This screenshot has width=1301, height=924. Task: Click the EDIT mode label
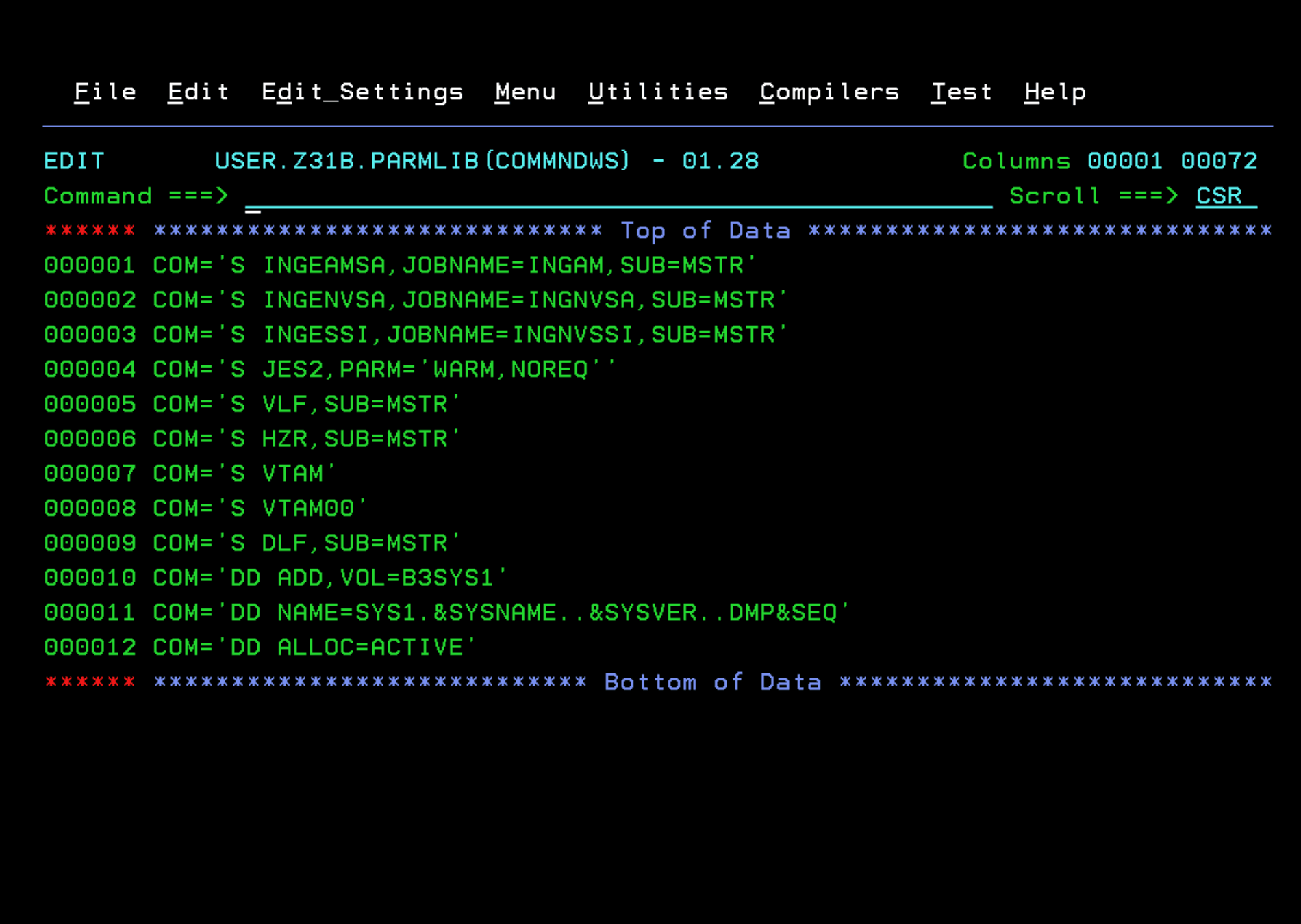pyautogui.click(x=74, y=161)
